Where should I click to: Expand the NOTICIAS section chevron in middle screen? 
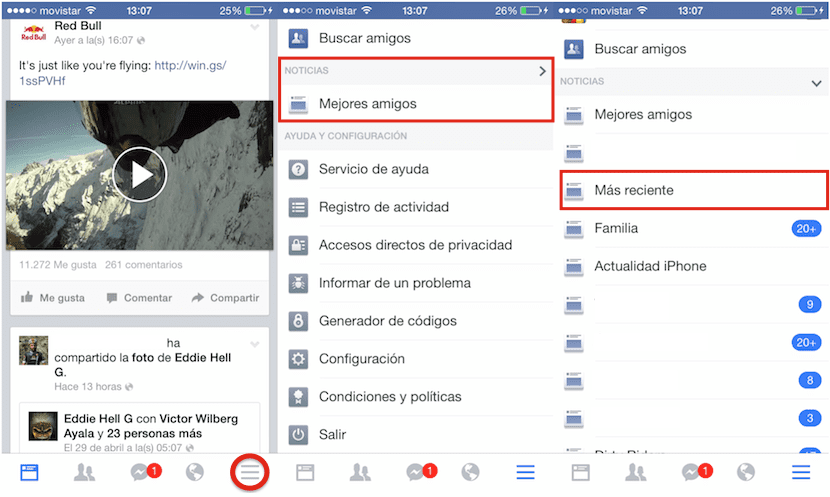[542, 71]
